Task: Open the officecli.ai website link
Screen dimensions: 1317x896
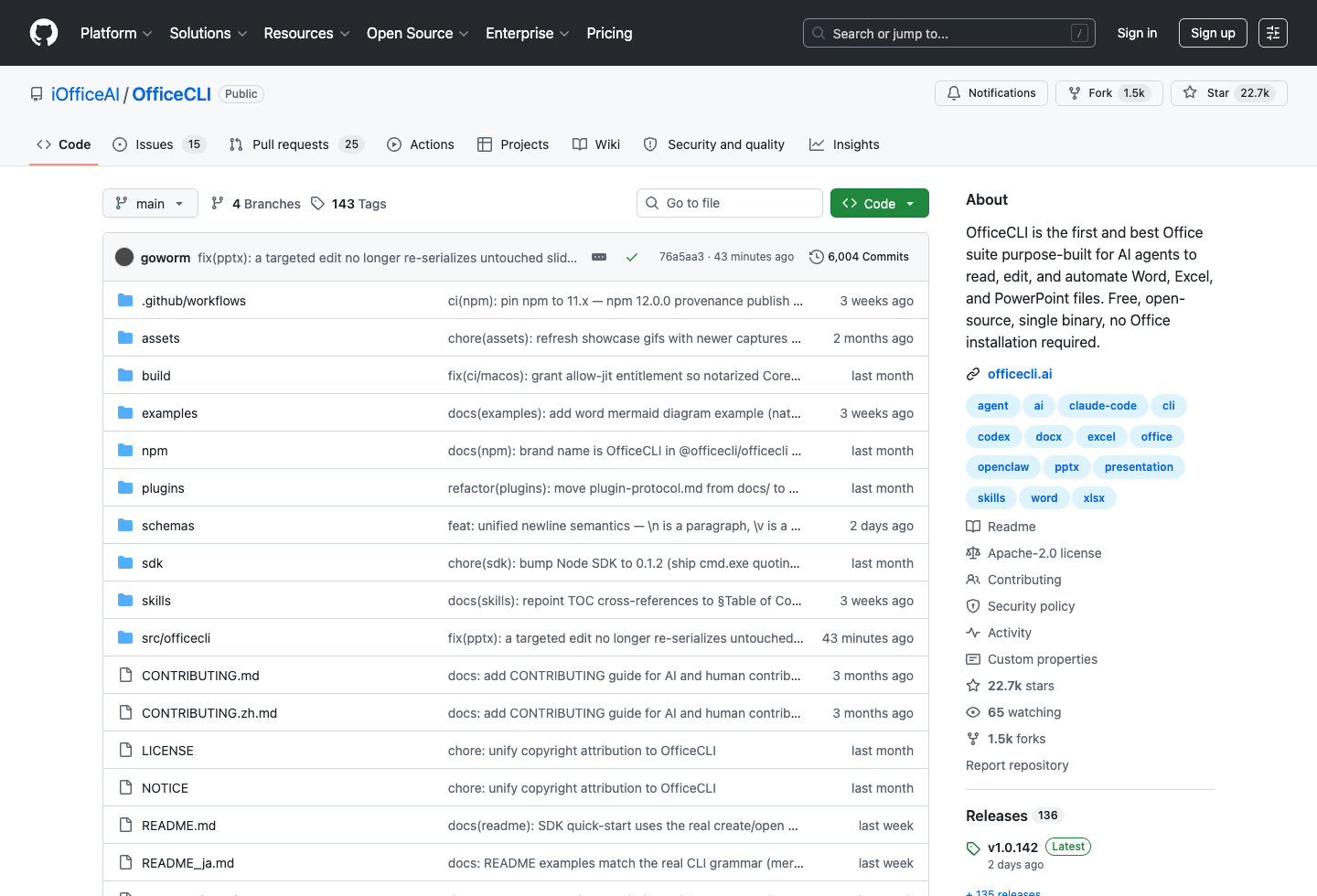Action: coord(1020,374)
